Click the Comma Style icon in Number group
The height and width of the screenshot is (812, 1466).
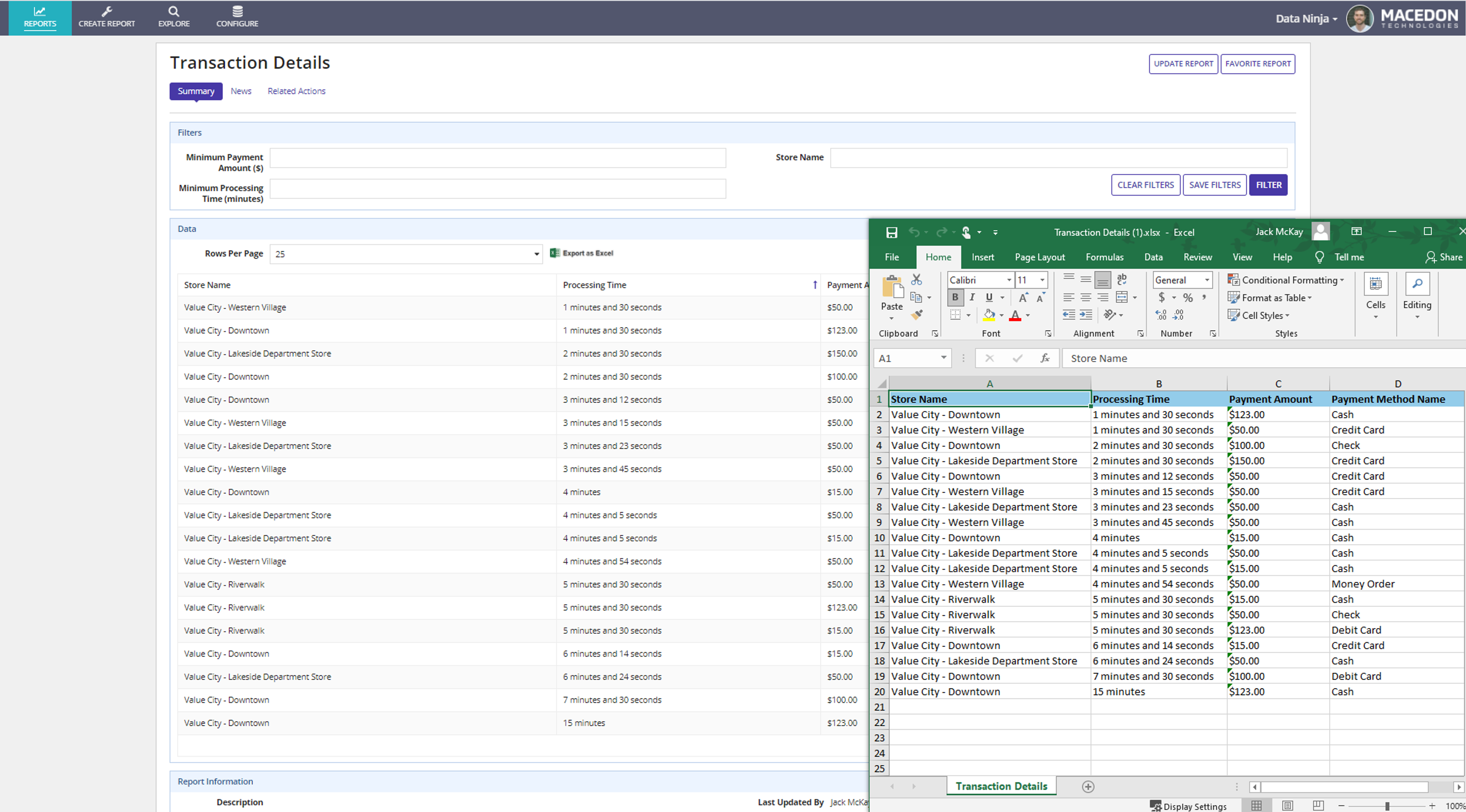click(x=1204, y=297)
